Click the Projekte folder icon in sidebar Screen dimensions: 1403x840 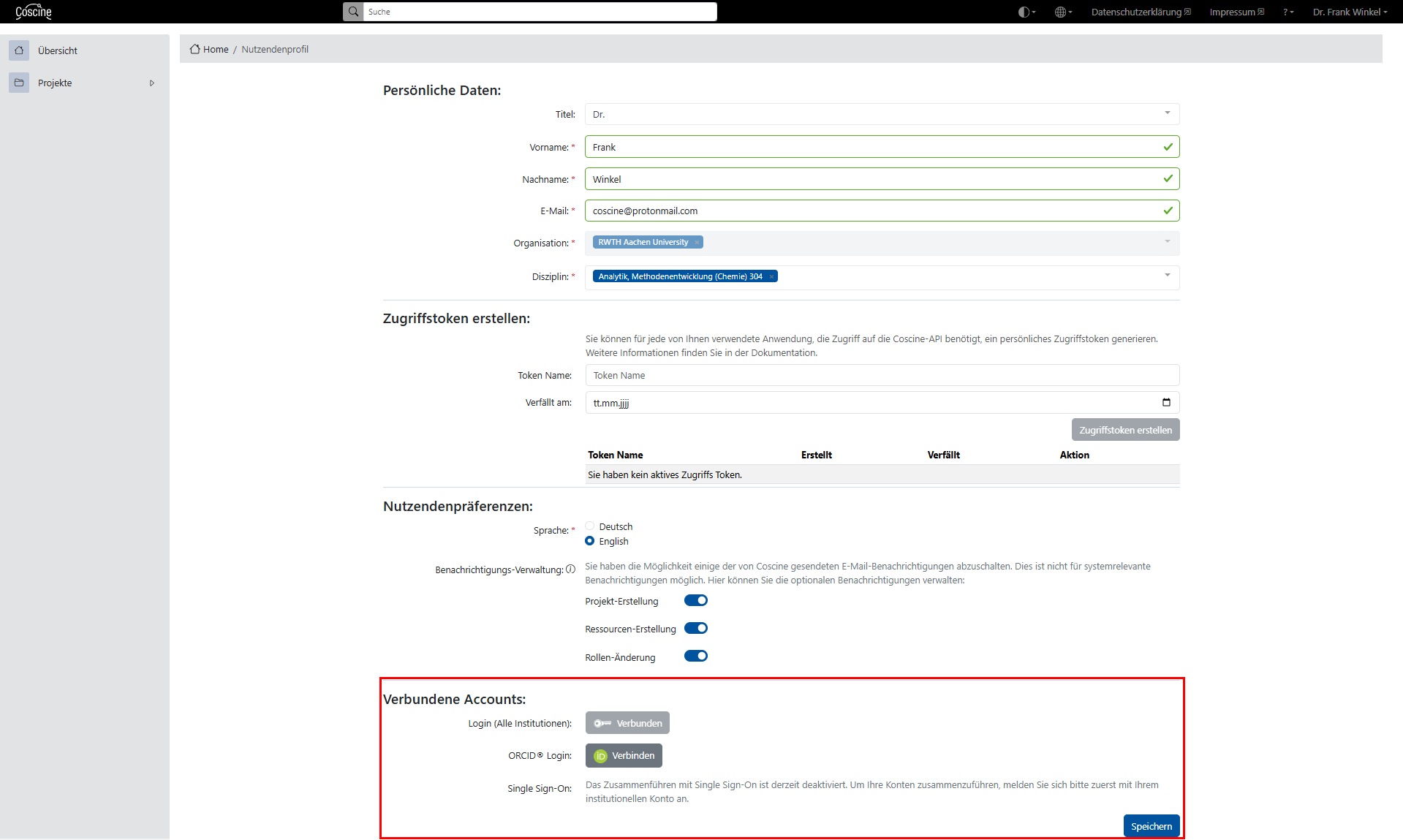click(x=19, y=83)
